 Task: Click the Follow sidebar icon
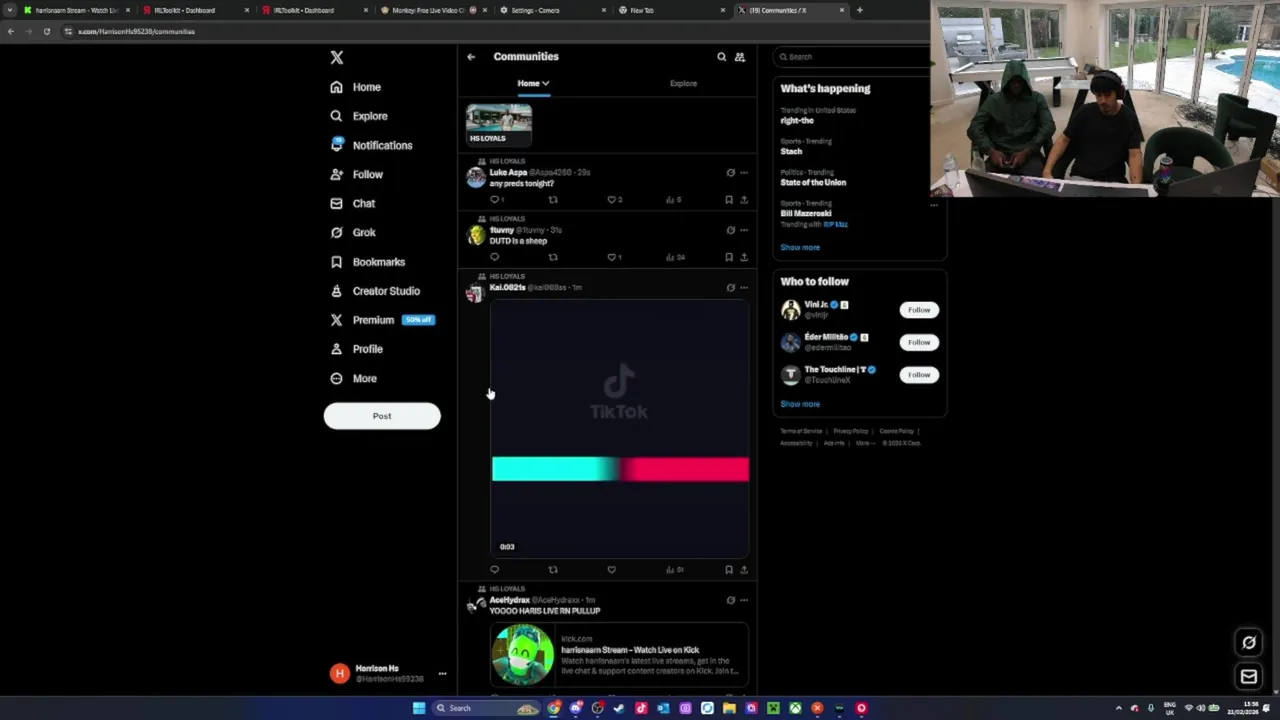[x=336, y=174]
